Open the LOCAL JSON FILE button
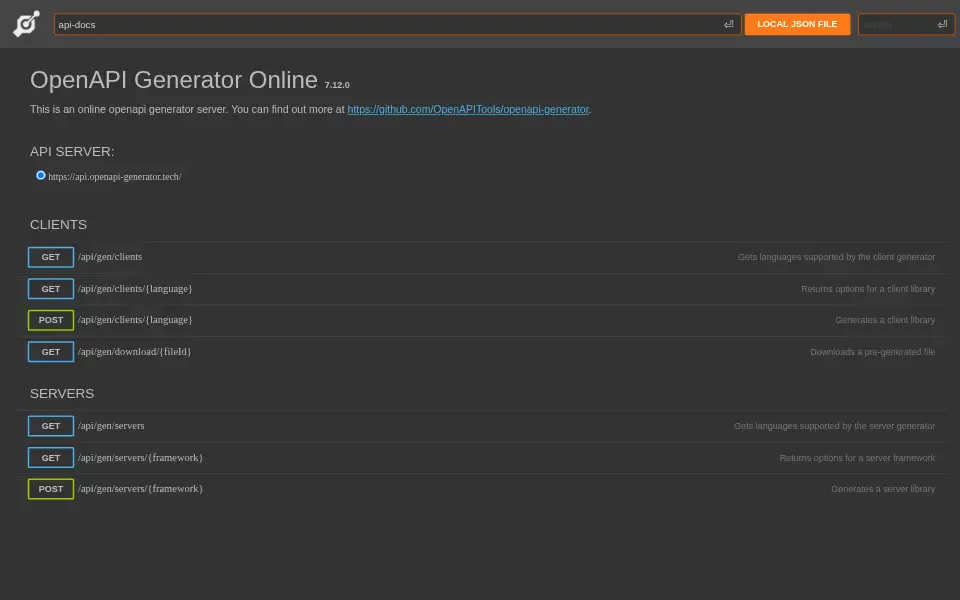 797,24
